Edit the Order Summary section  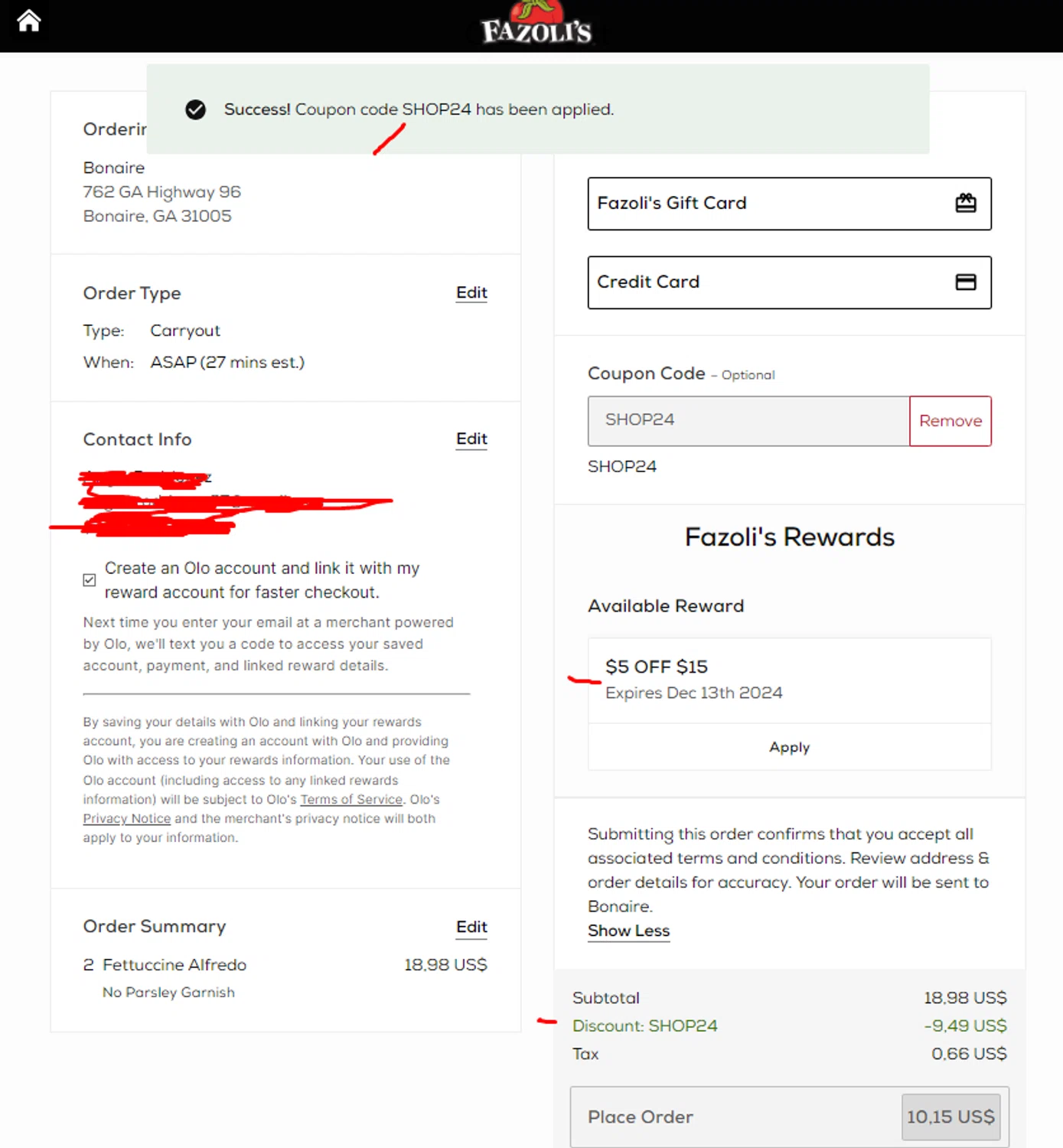[471, 927]
